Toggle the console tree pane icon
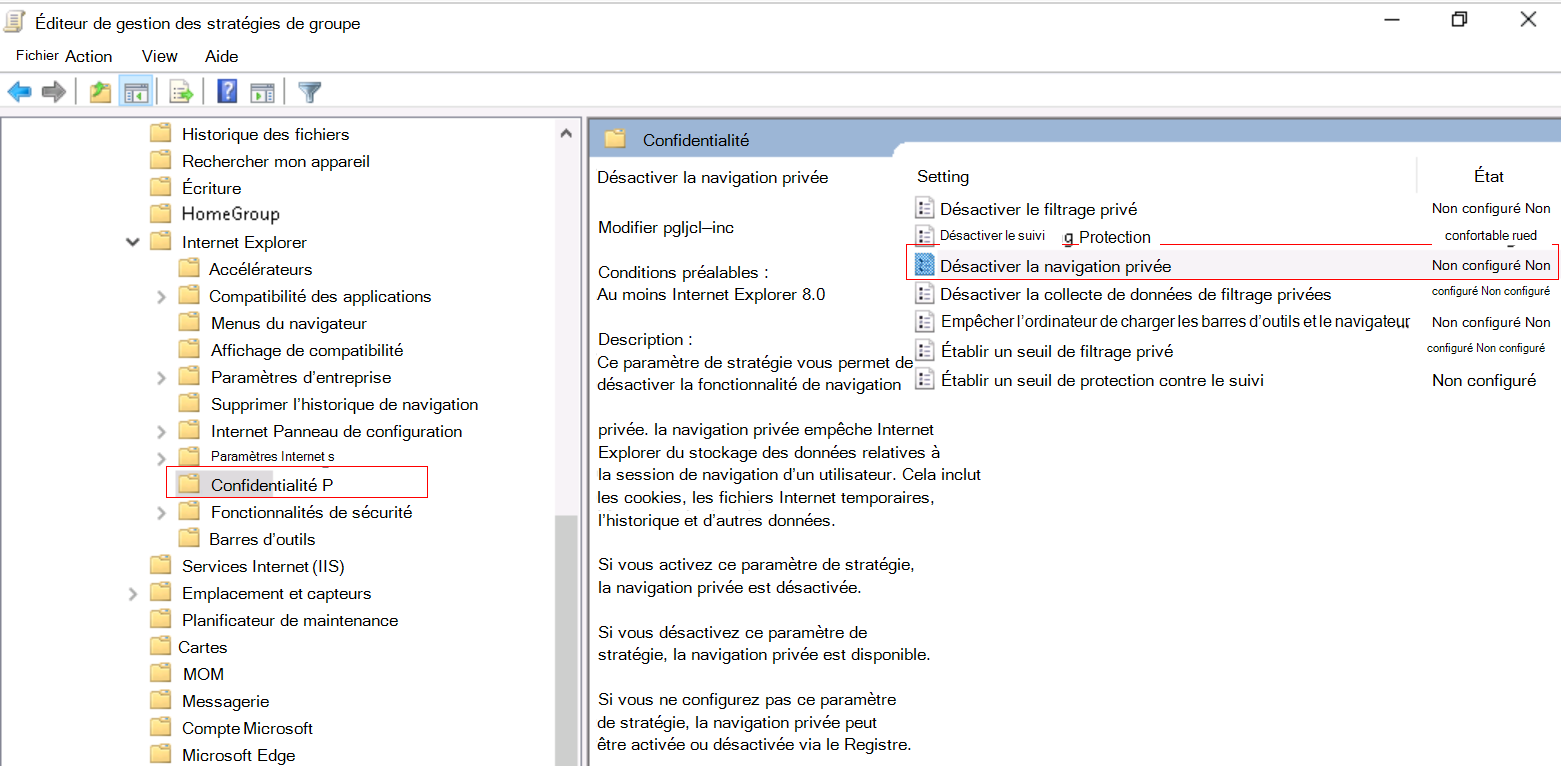 (136, 91)
